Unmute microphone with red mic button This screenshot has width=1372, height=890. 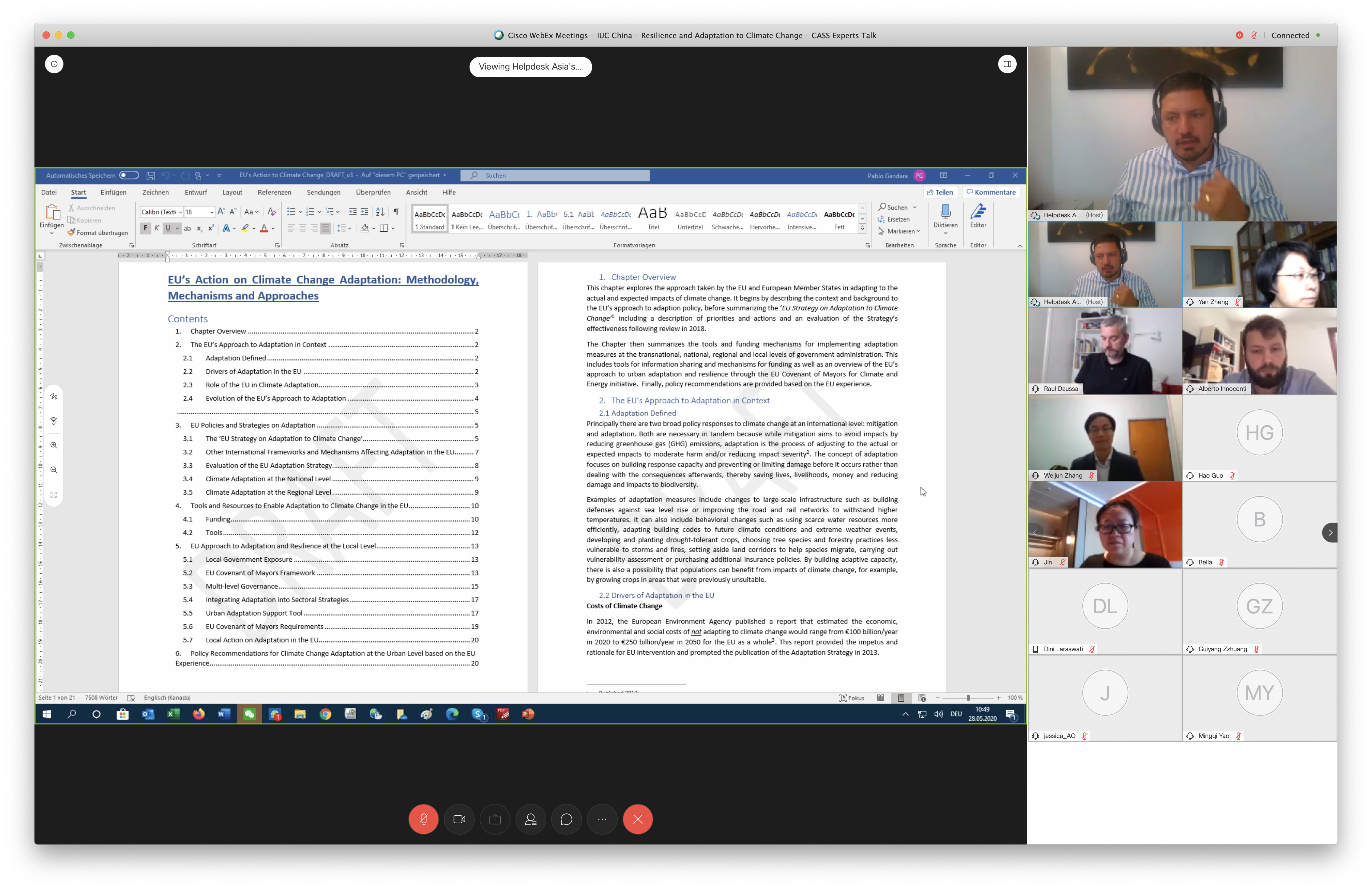[423, 819]
